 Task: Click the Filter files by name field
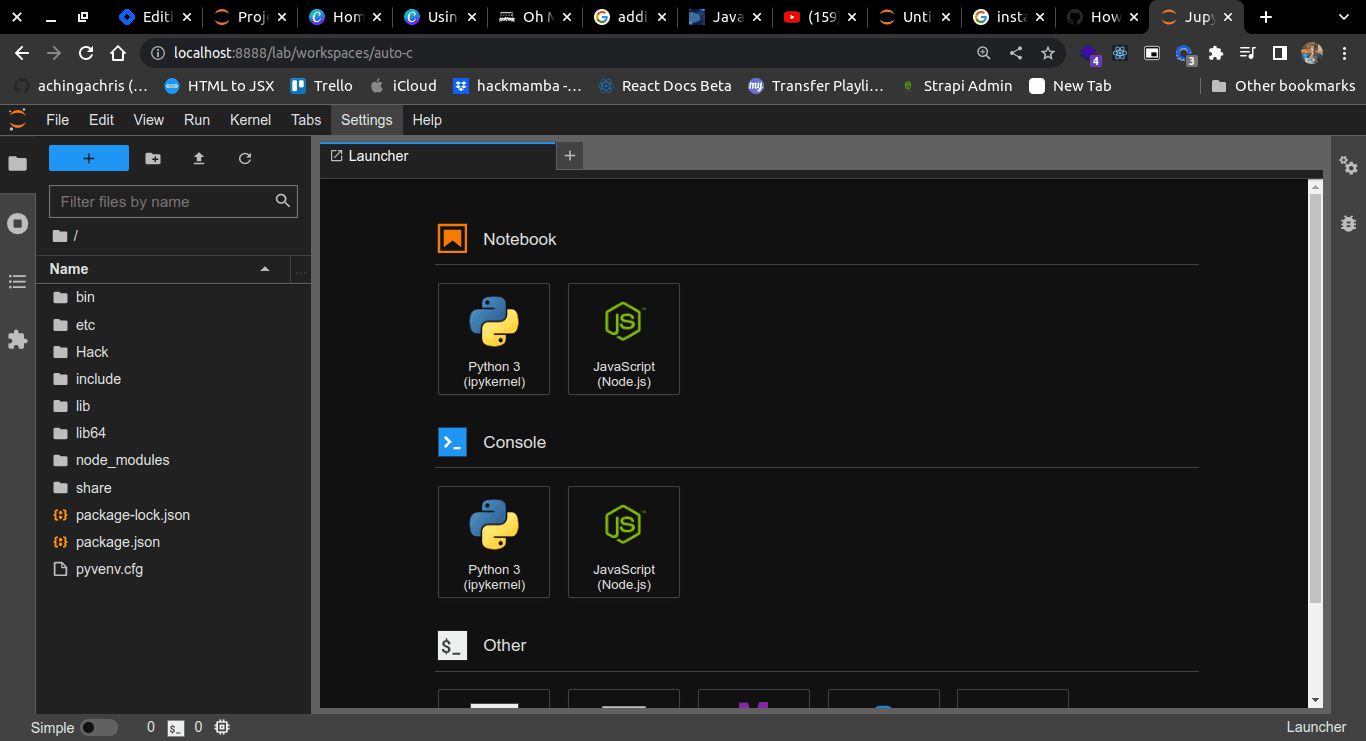[x=173, y=201]
